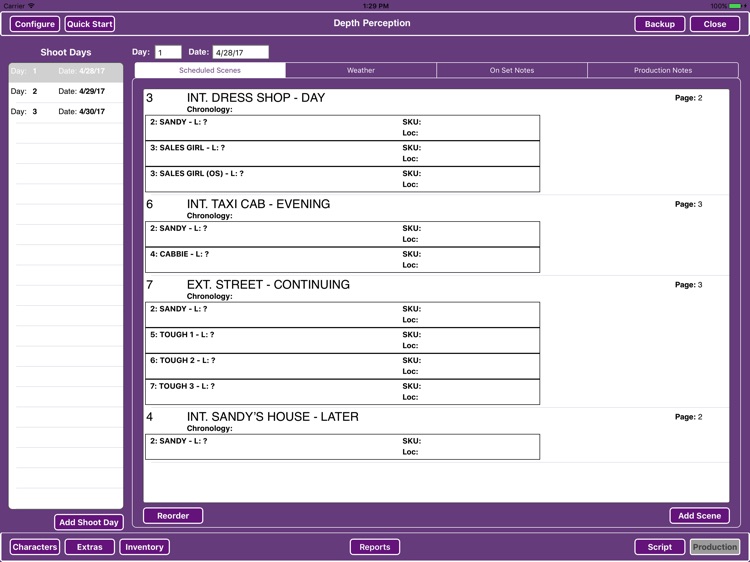Open Reports from the bottom bar
Image resolution: width=750 pixels, height=562 pixels.
pos(375,547)
